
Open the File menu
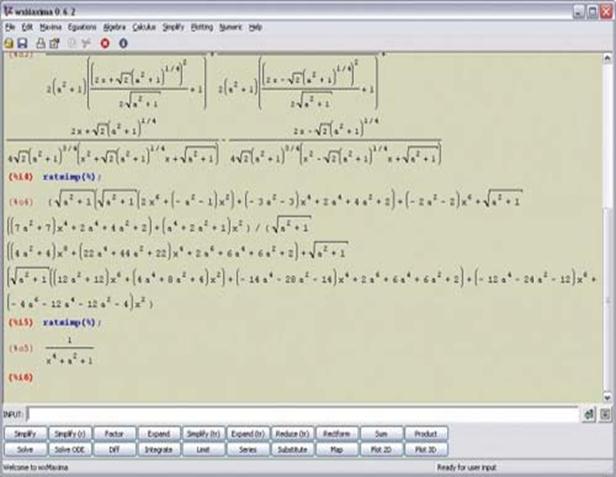pos(10,27)
